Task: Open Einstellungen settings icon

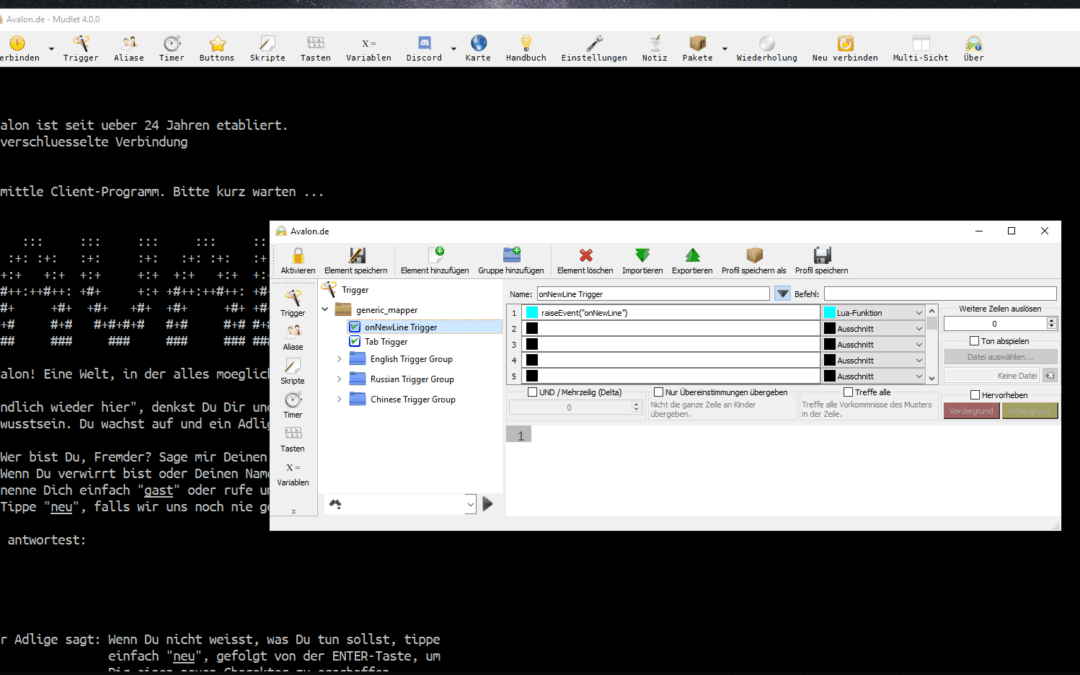Action: pos(594,49)
